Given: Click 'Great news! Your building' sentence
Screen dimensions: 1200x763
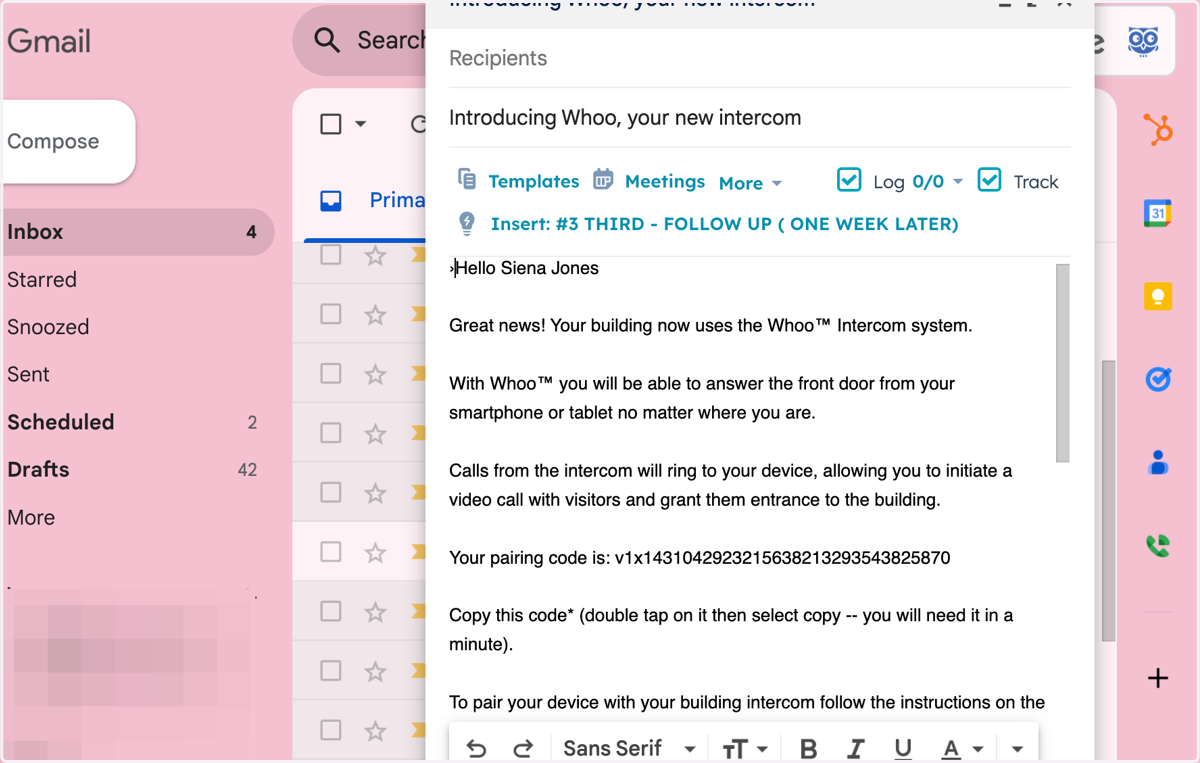Looking at the screenshot, I should [x=711, y=326].
